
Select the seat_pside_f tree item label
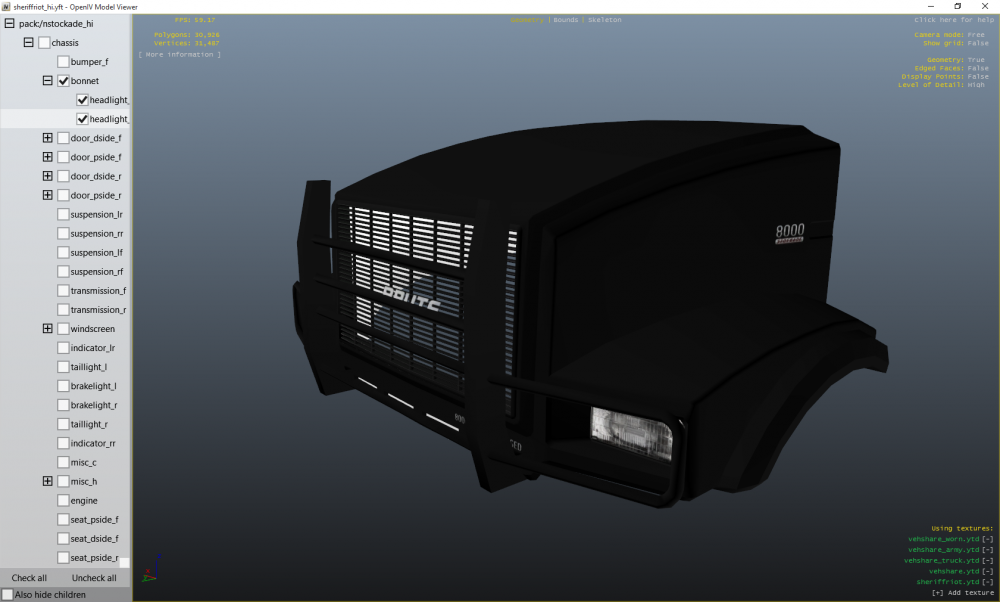94,520
